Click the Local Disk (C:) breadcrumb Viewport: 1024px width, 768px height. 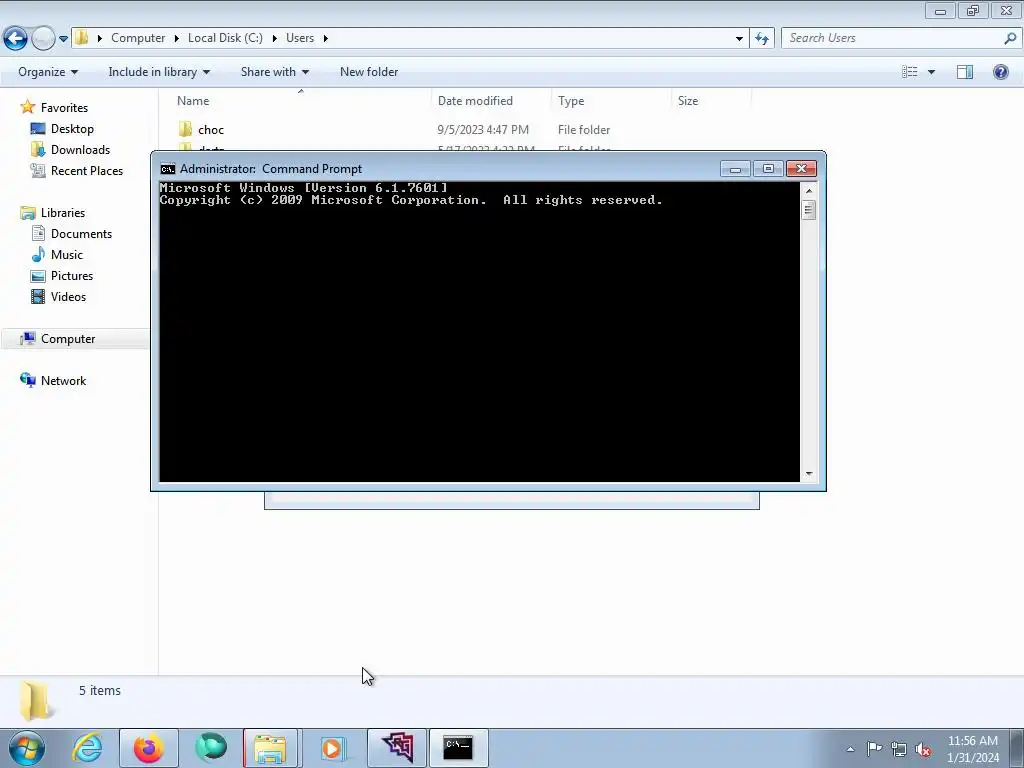tap(225, 38)
